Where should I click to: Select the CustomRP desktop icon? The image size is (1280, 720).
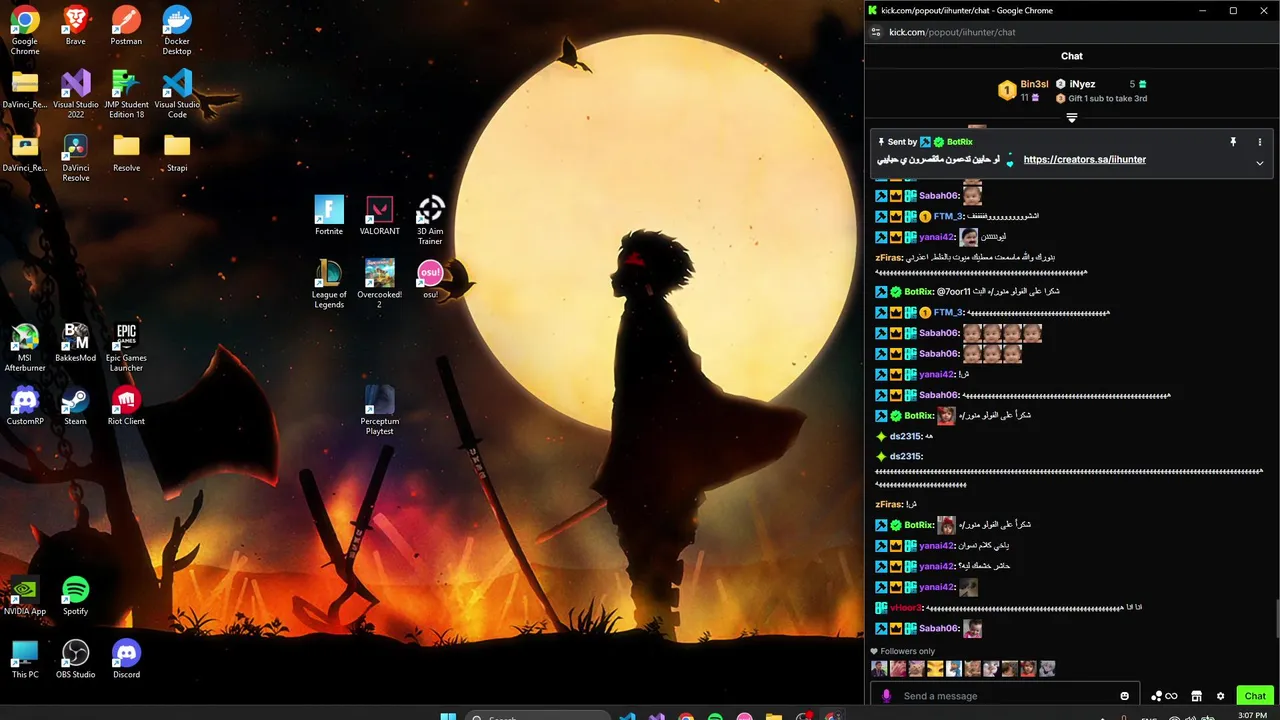coord(25,405)
